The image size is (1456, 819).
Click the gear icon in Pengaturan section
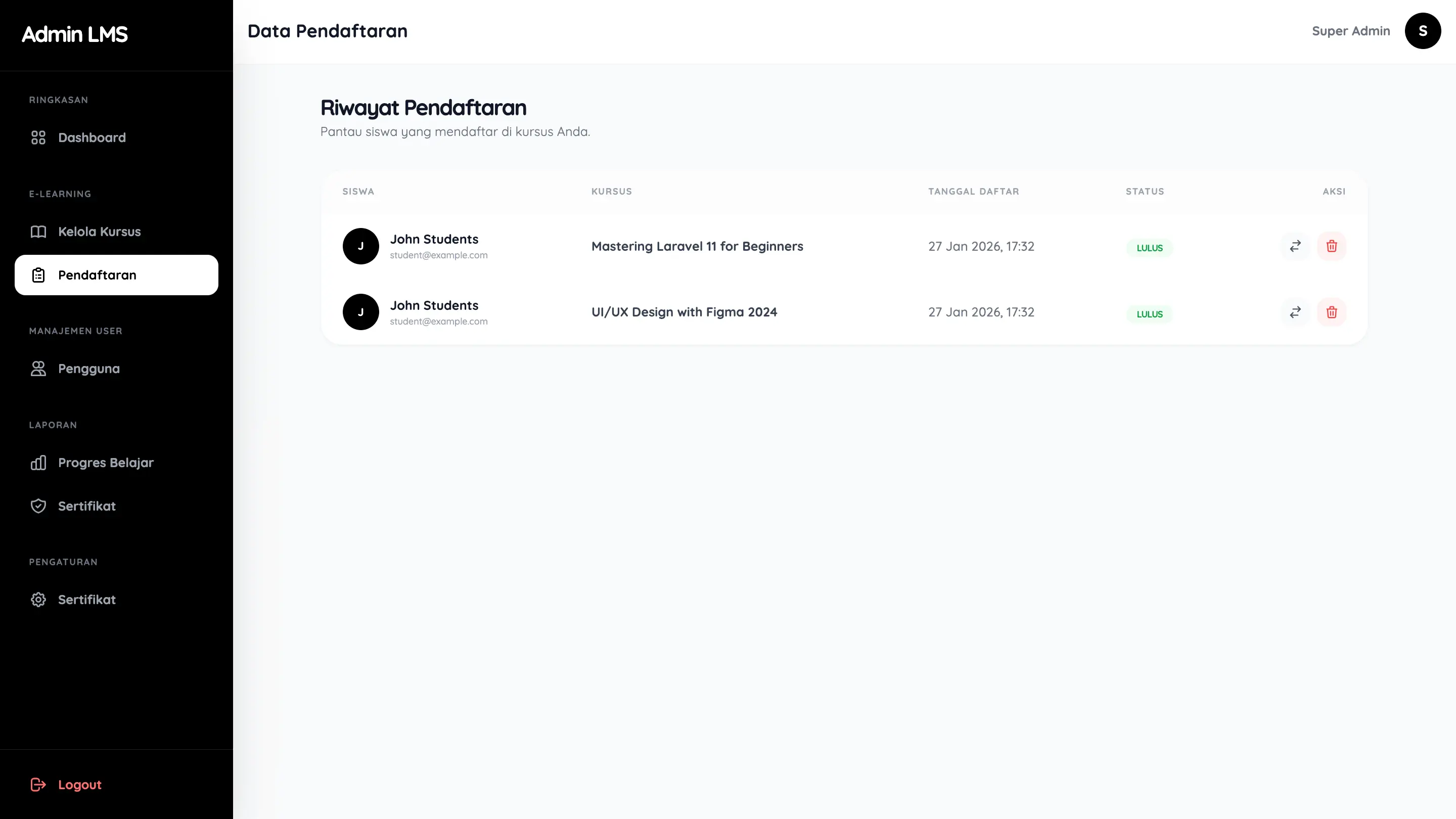click(x=38, y=600)
